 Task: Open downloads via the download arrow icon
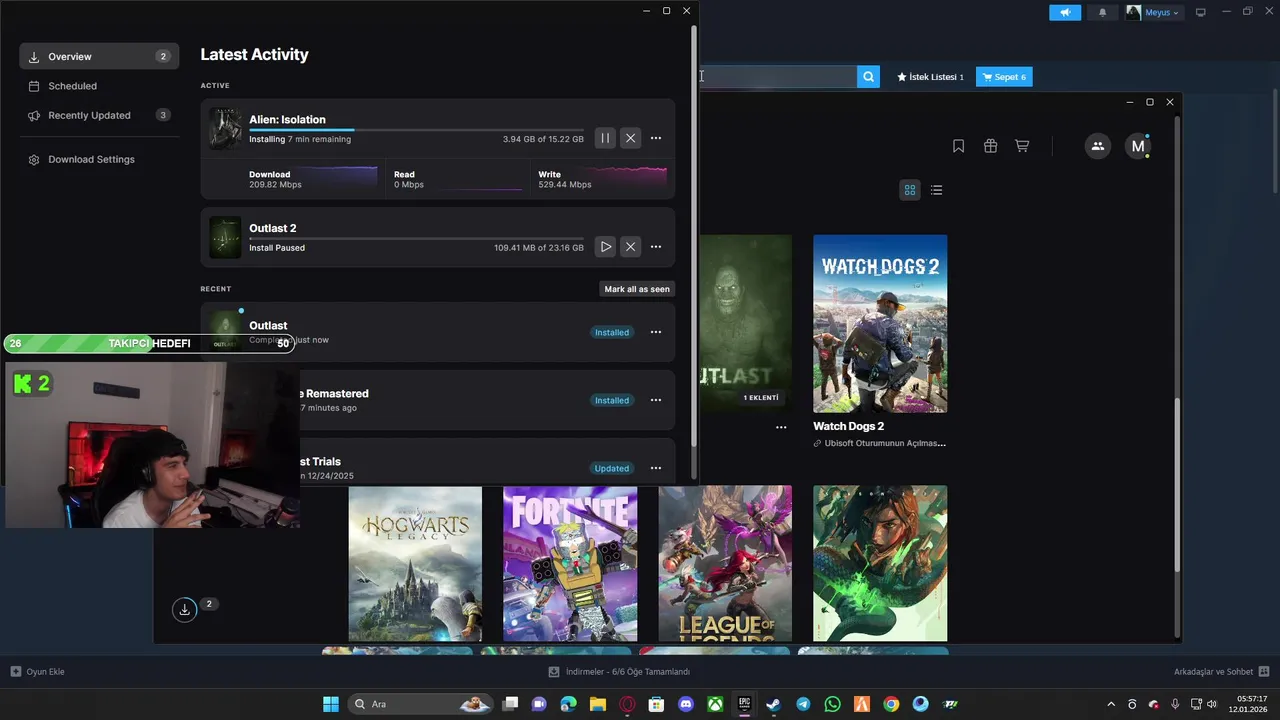tap(184, 609)
